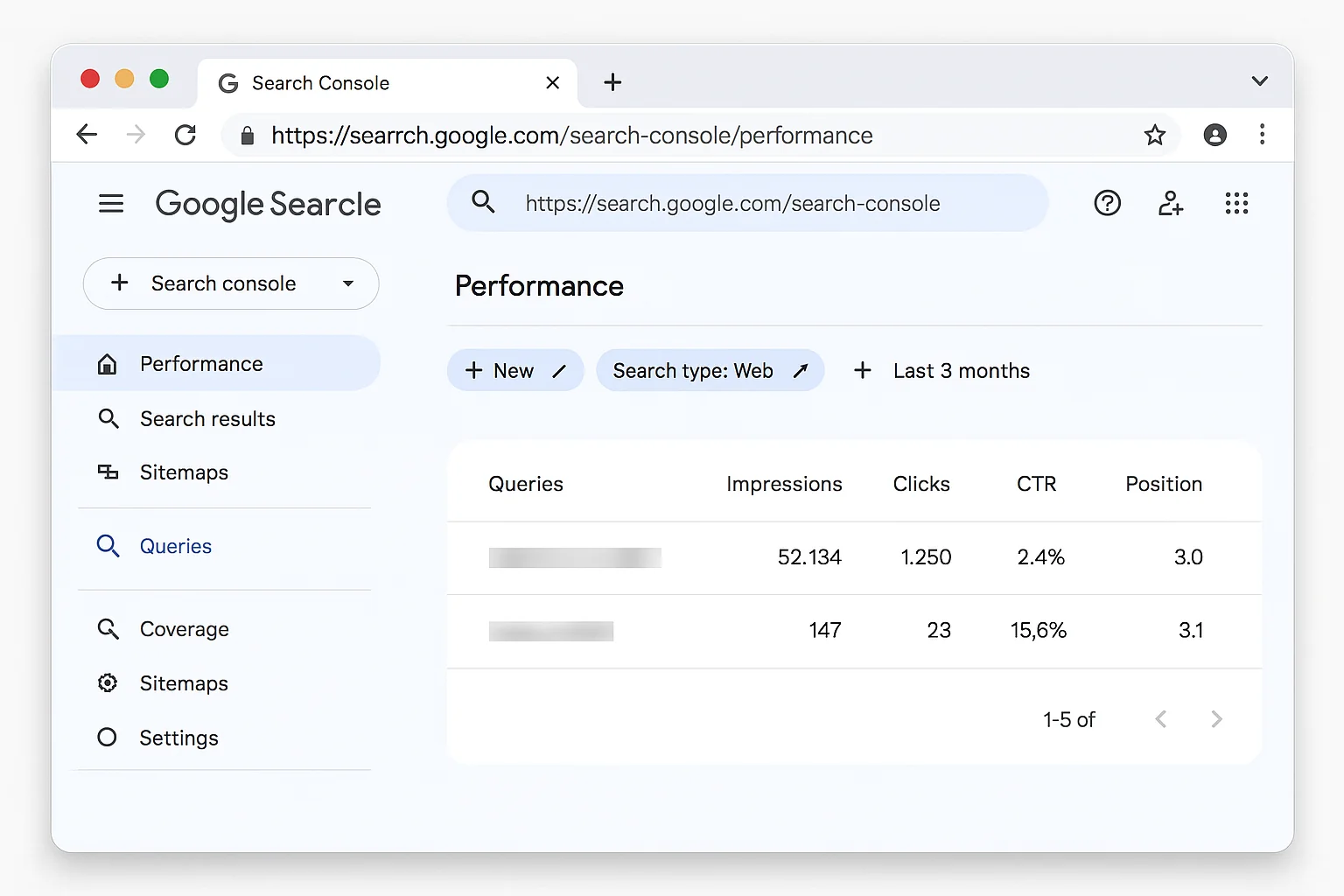
Task: Click the help question mark icon
Action: [x=1107, y=203]
